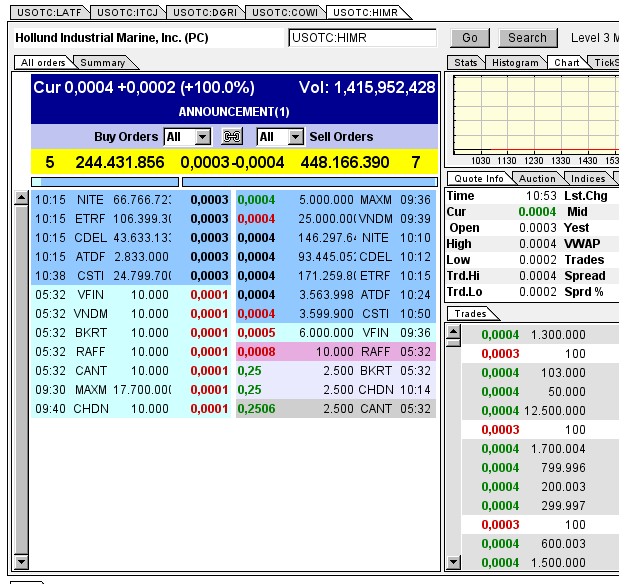Viewport: 629px width, 584px height.
Task: Click the trade of 1.700.004 shares
Action: coord(540,448)
